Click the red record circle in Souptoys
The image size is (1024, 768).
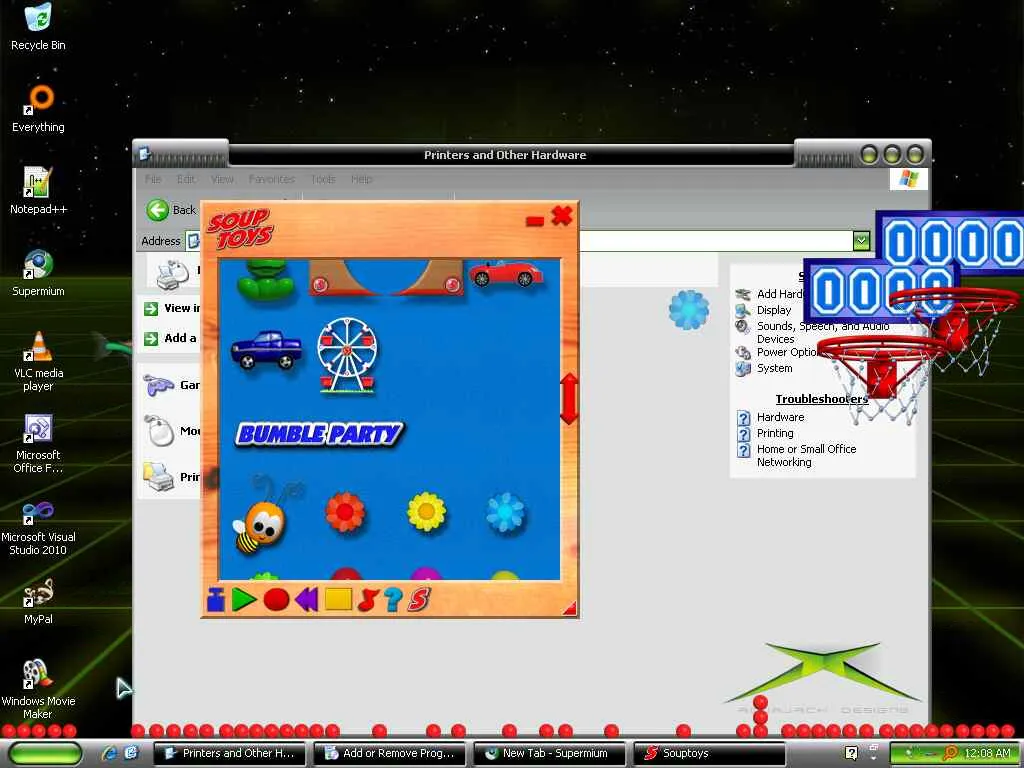tap(276, 599)
